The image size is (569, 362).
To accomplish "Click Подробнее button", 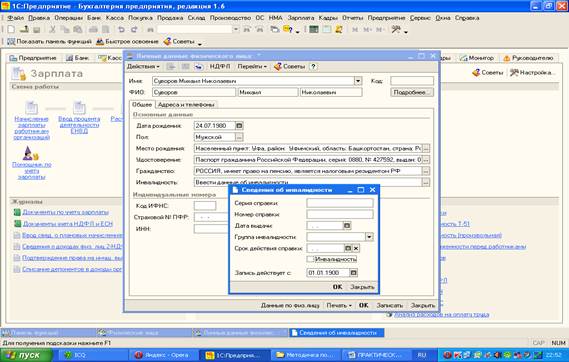I will (412, 92).
